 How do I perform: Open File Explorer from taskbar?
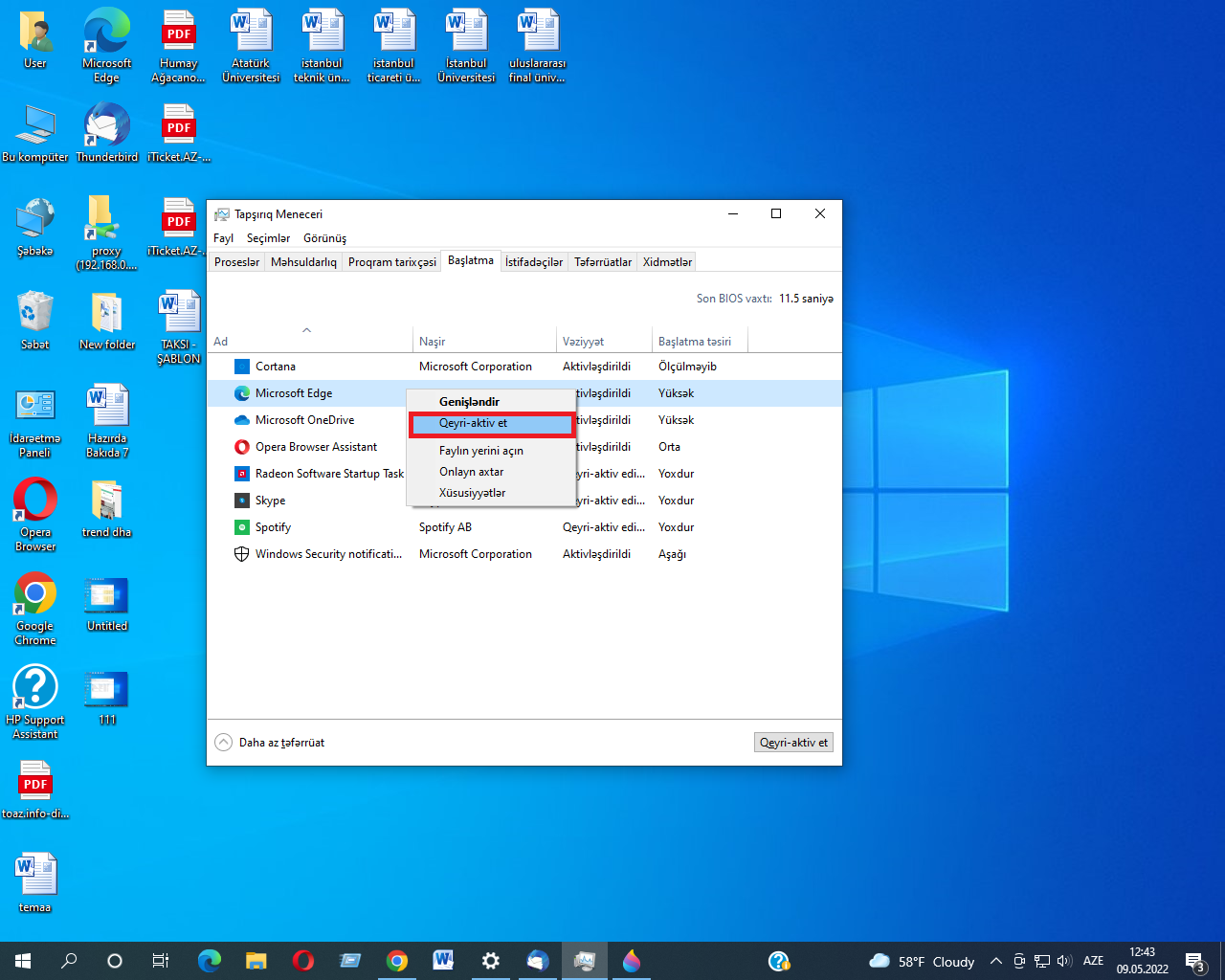tap(256, 961)
